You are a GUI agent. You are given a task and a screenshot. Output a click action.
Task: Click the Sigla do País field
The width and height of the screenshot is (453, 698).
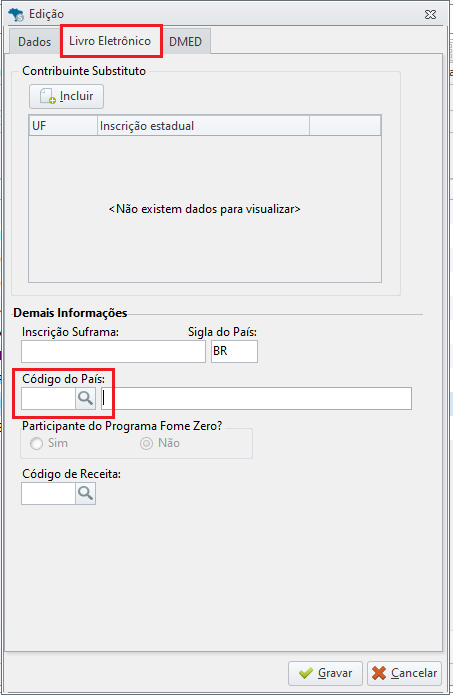[x=234, y=352]
